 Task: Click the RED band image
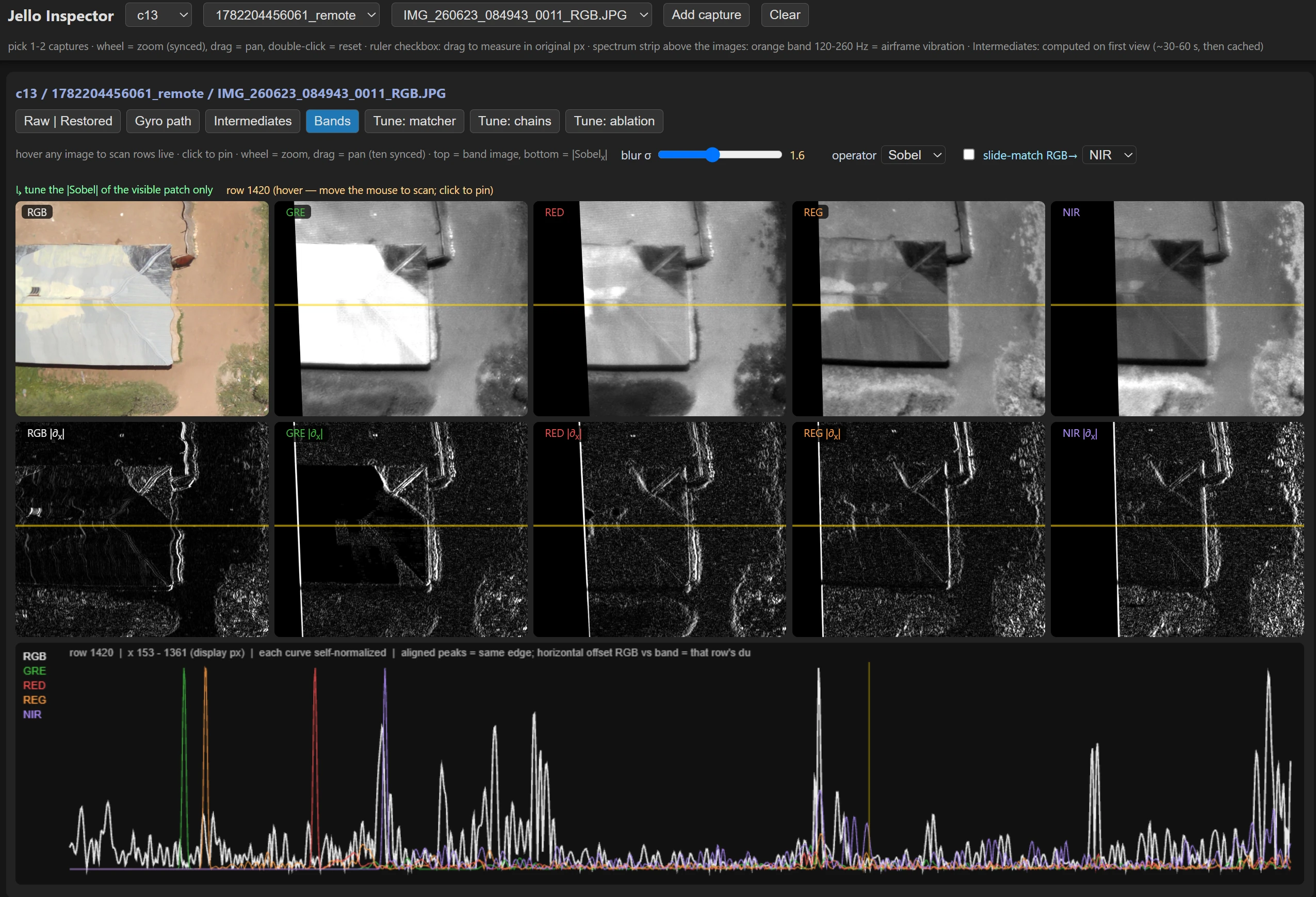[660, 308]
